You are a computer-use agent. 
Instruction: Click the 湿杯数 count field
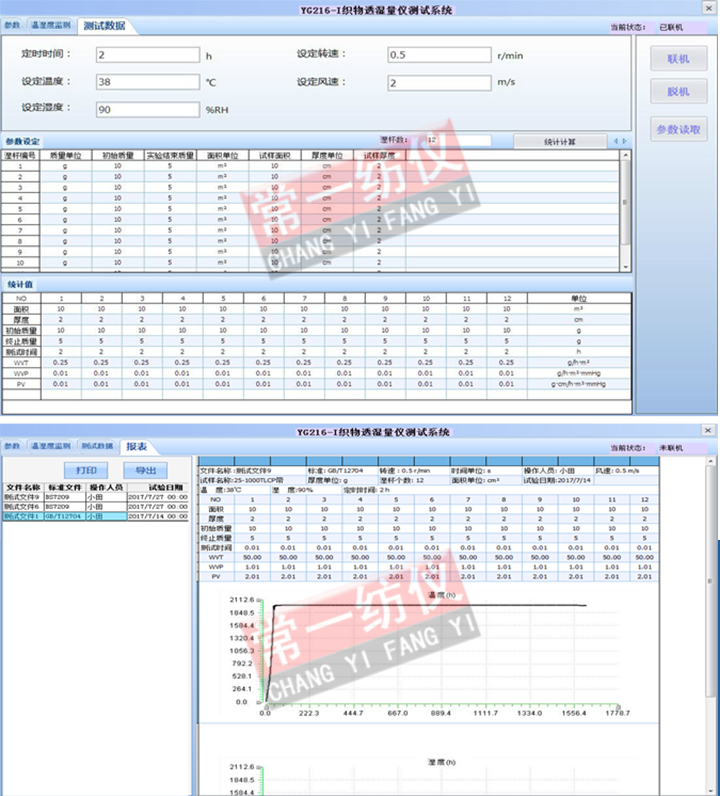(456, 141)
